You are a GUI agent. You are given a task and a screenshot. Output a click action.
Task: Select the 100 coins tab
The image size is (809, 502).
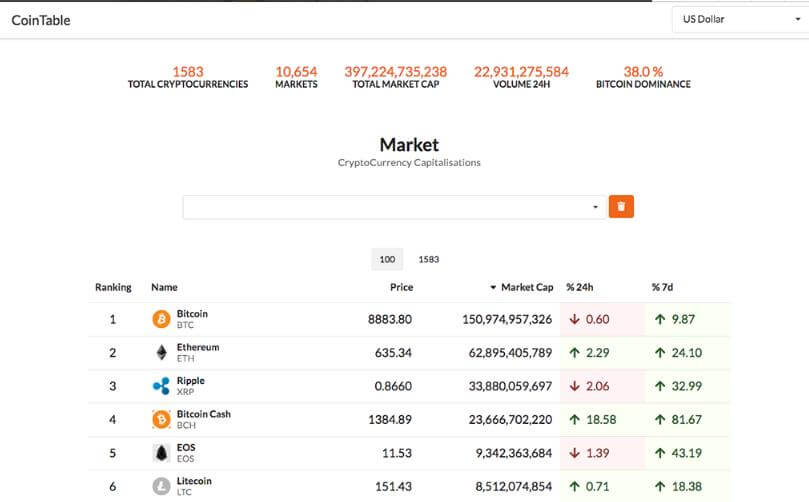(x=387, y=260)
